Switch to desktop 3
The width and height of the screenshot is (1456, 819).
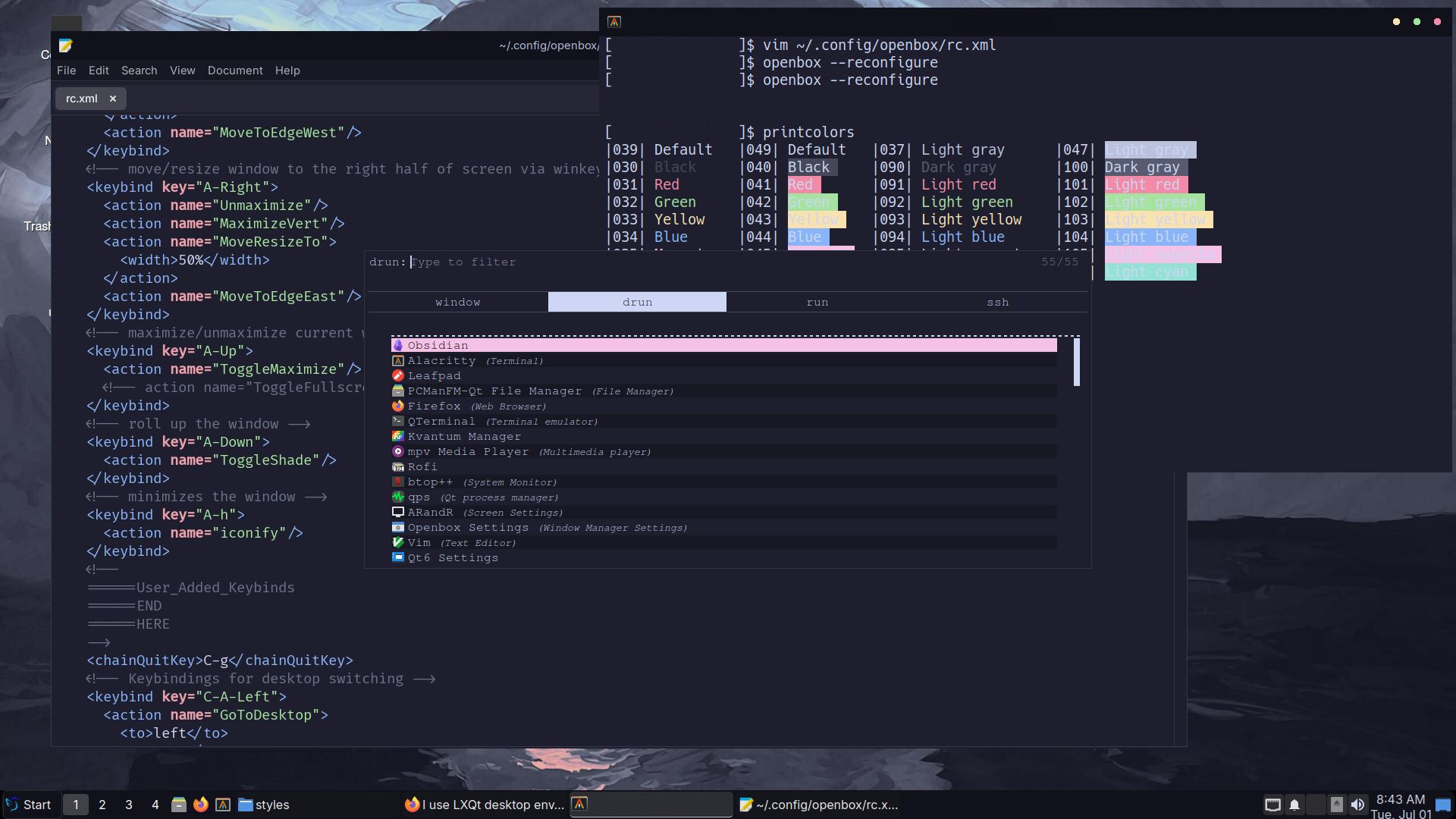[129, 805]
